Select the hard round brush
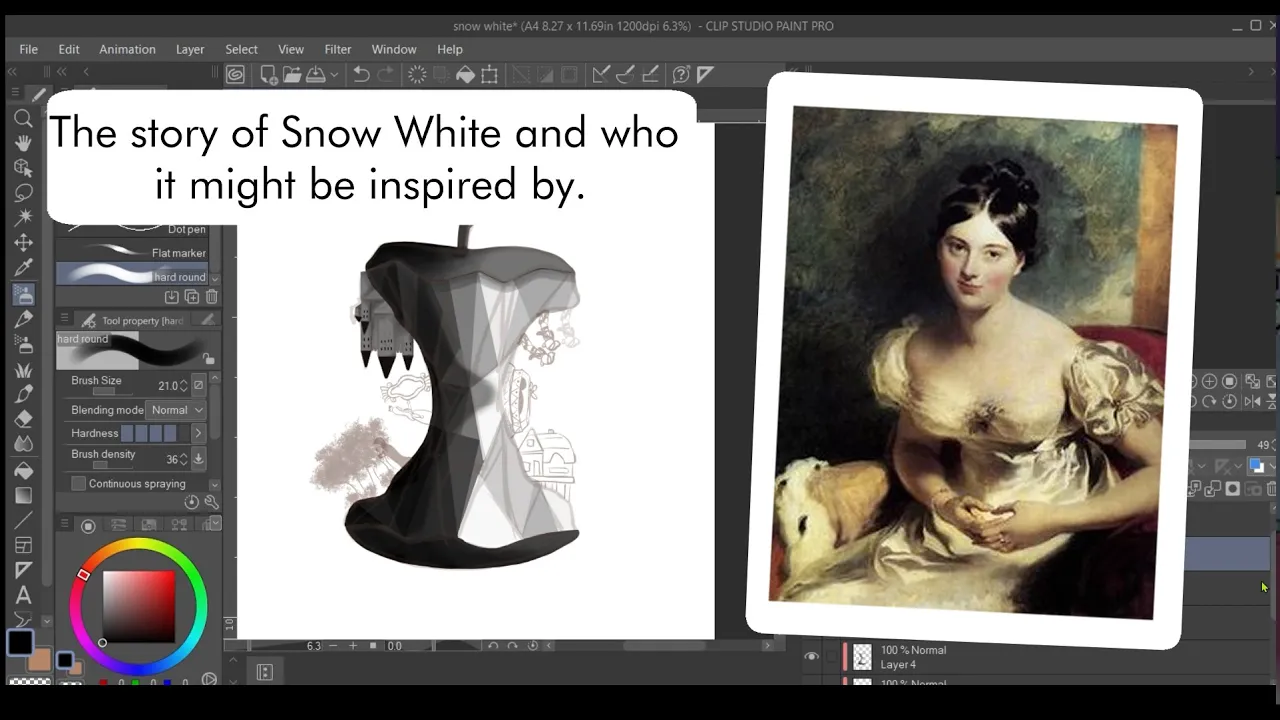1280x720 pixels. (132, 276)
